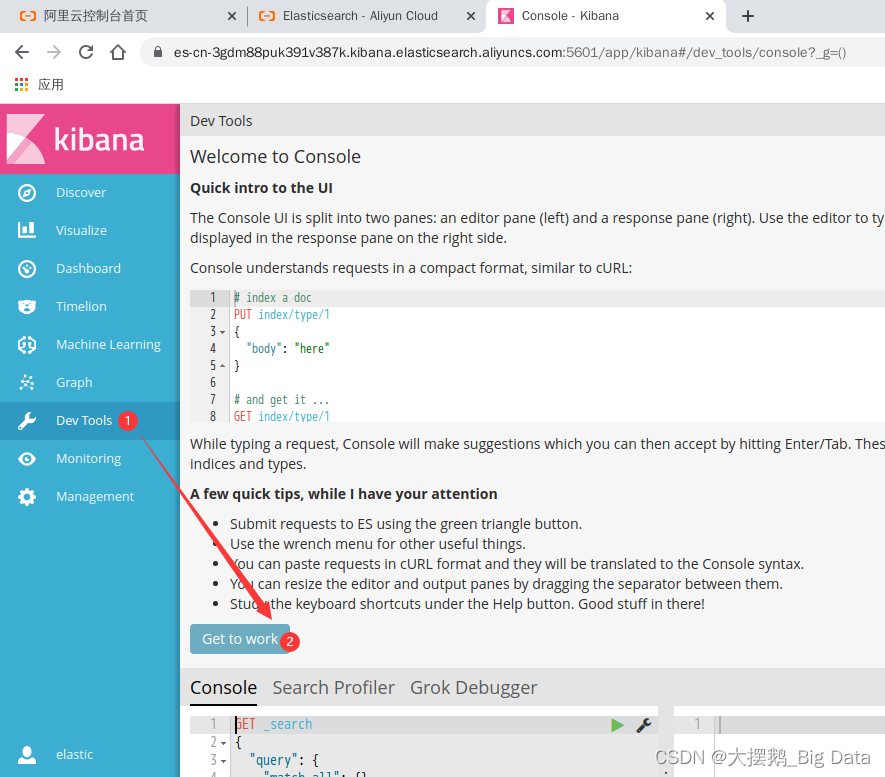The height and width of the screenshot is (777, 885).
Task: Open a new browser tab with plus
Action: [748, 16]
